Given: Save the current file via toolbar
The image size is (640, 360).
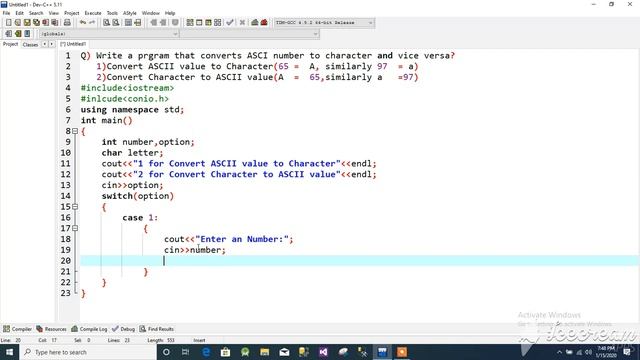Looking at the screenshot, I should tap(27, 23).
